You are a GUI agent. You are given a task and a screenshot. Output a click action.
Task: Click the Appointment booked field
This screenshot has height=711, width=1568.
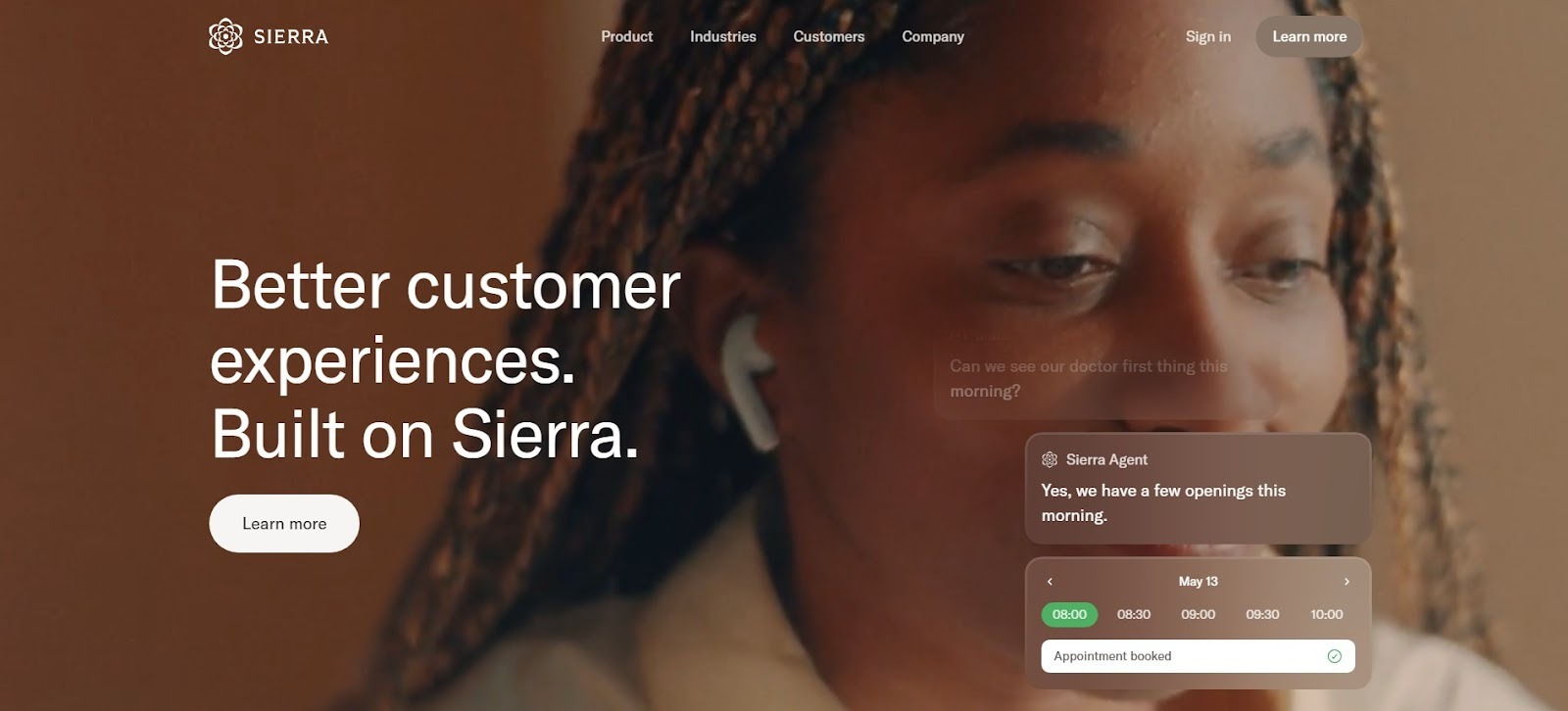coord(1198,656)
